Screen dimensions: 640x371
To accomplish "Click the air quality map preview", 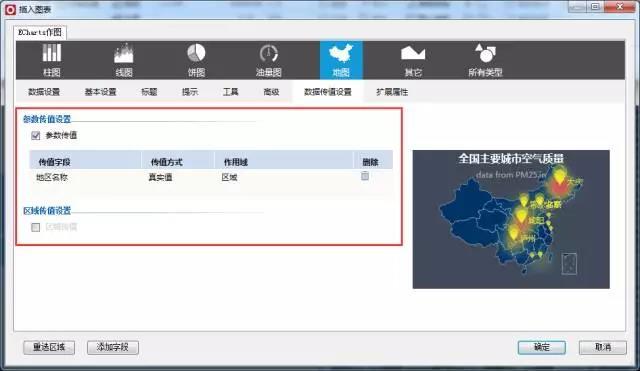I will (511, 219).
